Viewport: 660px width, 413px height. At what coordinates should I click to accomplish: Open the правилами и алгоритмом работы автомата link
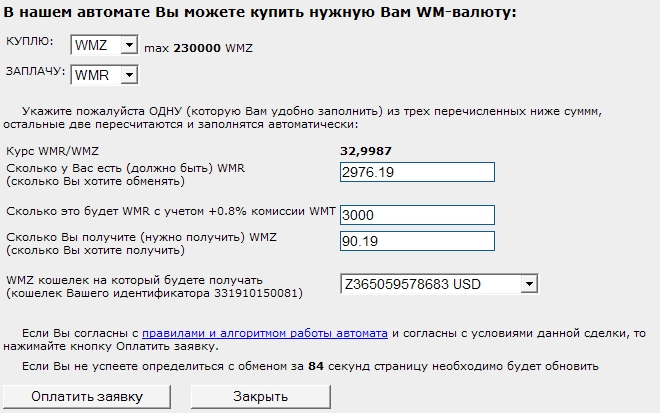[265, 333]
